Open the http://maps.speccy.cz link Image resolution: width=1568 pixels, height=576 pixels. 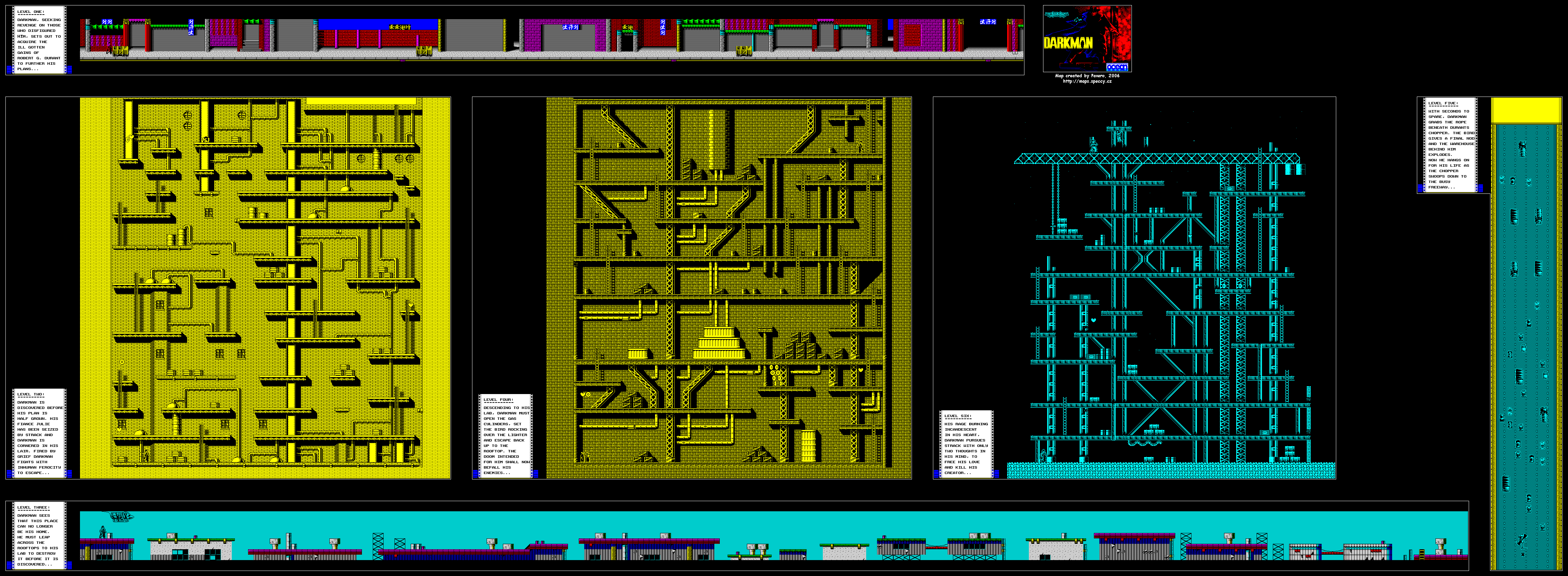[x=1087, y=81]
